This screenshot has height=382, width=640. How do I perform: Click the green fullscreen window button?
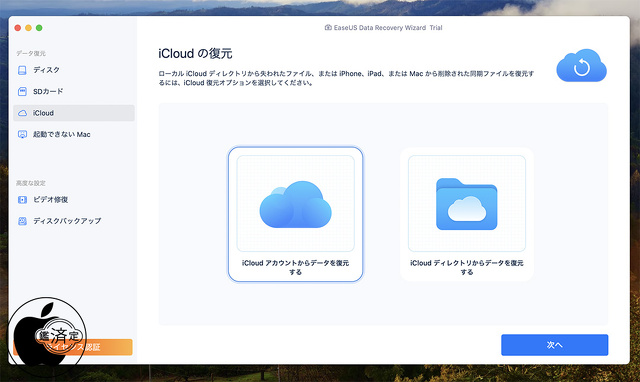pos(39,28)
